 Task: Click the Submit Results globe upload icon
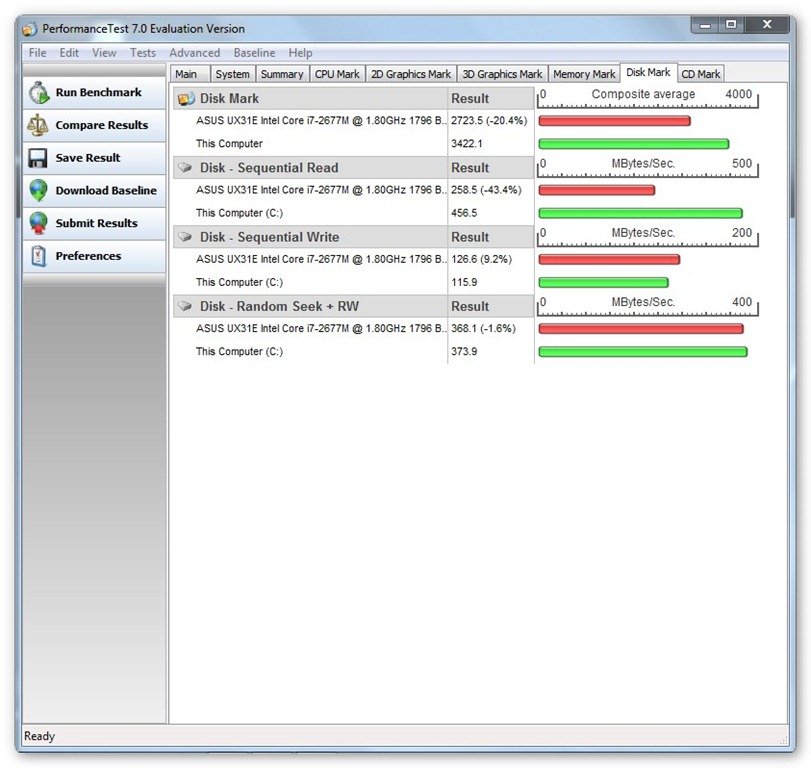(39, 223)
